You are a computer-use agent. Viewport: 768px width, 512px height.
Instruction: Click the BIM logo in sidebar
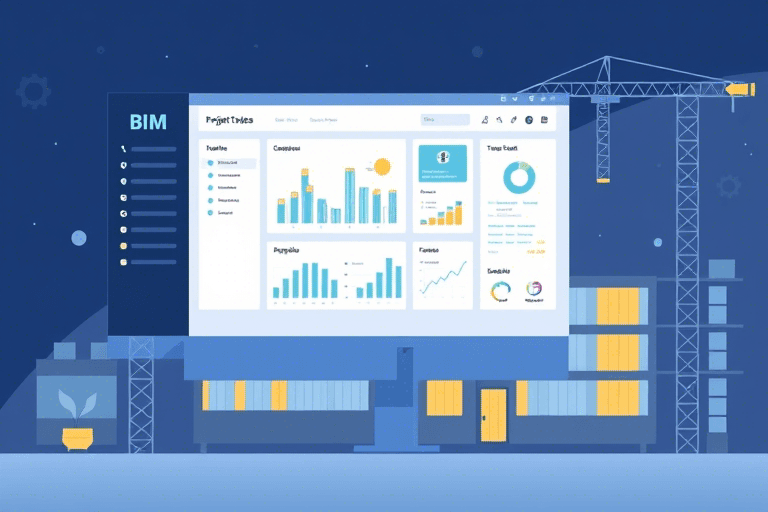click(x=148, y=122)
